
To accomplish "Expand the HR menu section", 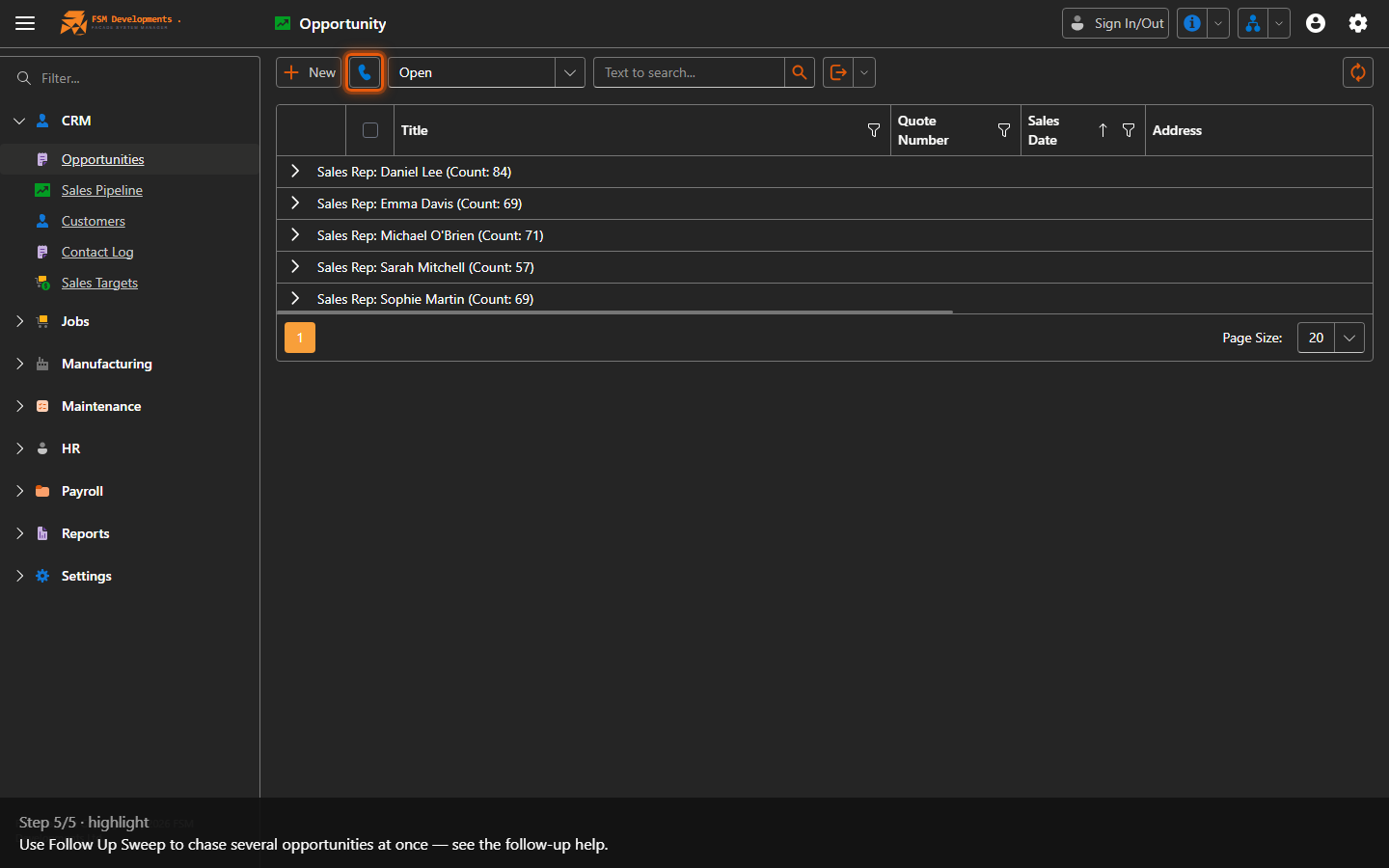I will (19, 448).
